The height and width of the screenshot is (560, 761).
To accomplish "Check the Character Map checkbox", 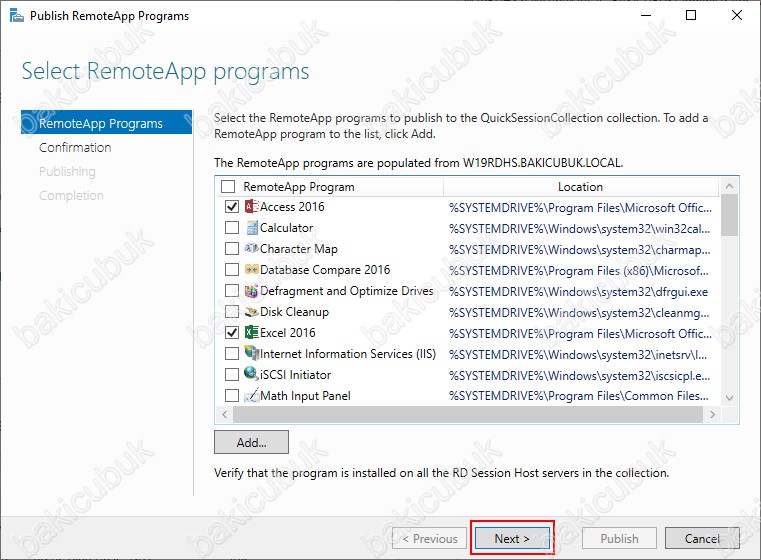I will [x=232, y=248].
